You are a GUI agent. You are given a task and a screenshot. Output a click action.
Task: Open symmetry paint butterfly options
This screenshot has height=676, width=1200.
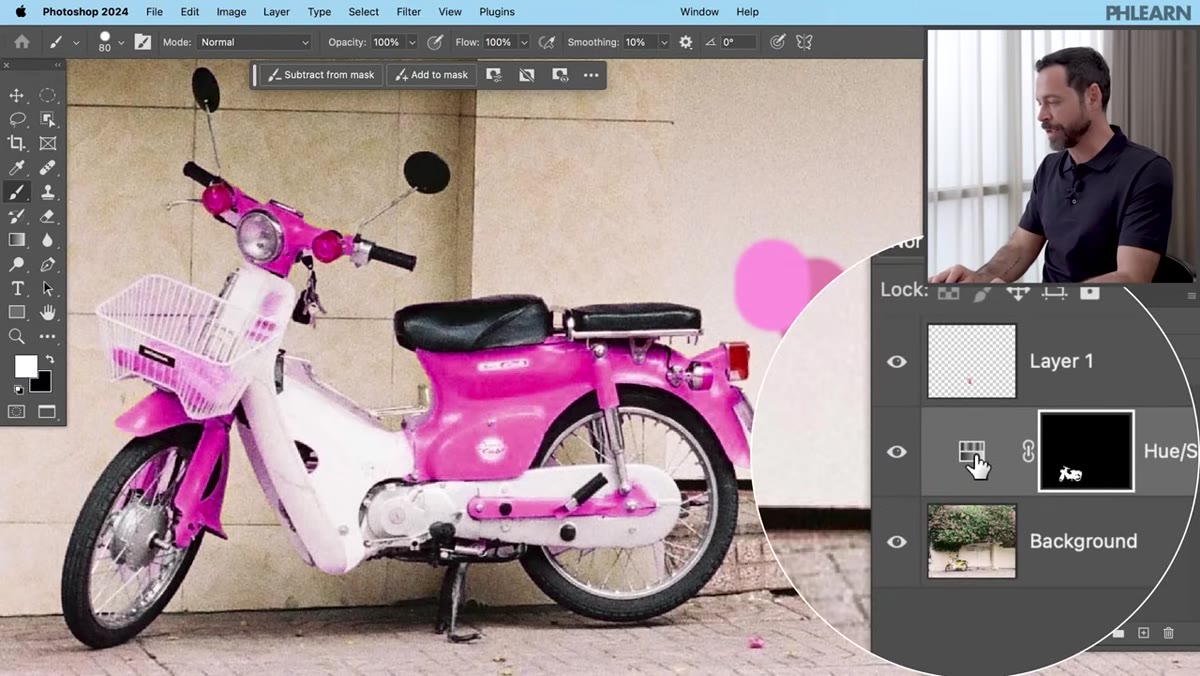click(x=803, y=42)
